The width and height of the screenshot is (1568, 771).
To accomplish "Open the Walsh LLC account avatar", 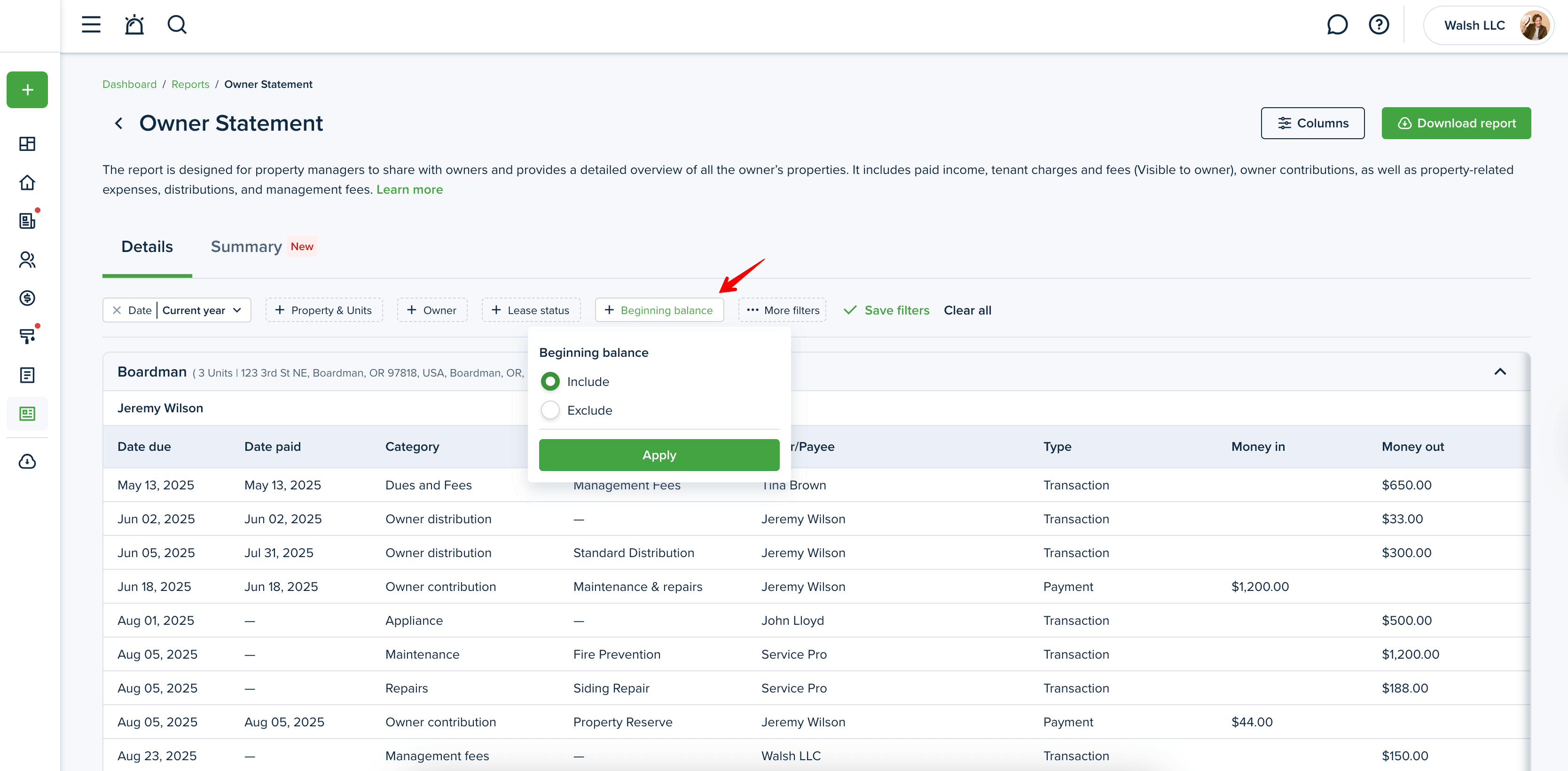I will 1535,25.
